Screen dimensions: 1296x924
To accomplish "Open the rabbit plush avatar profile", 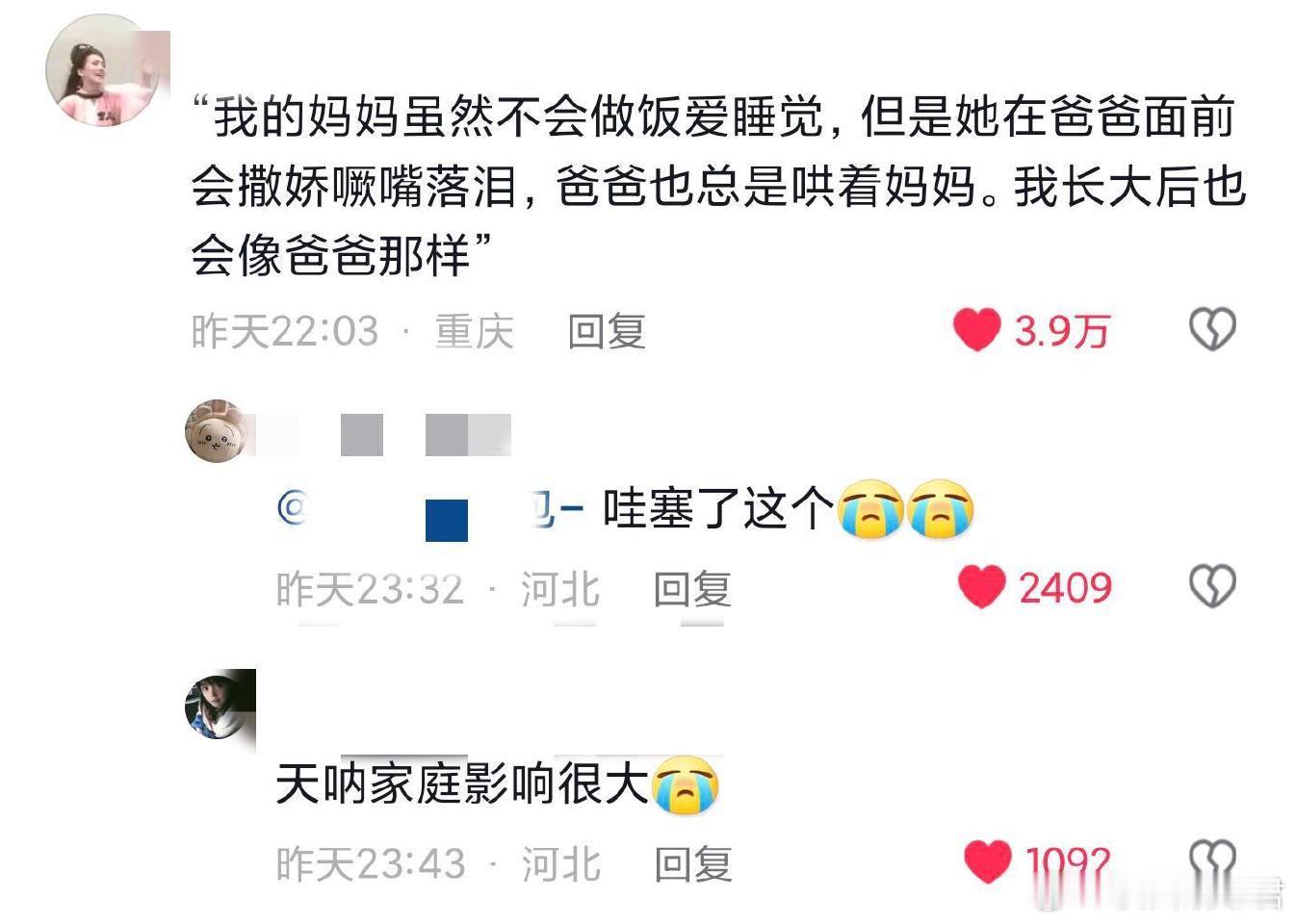I will tap(217, 432).
